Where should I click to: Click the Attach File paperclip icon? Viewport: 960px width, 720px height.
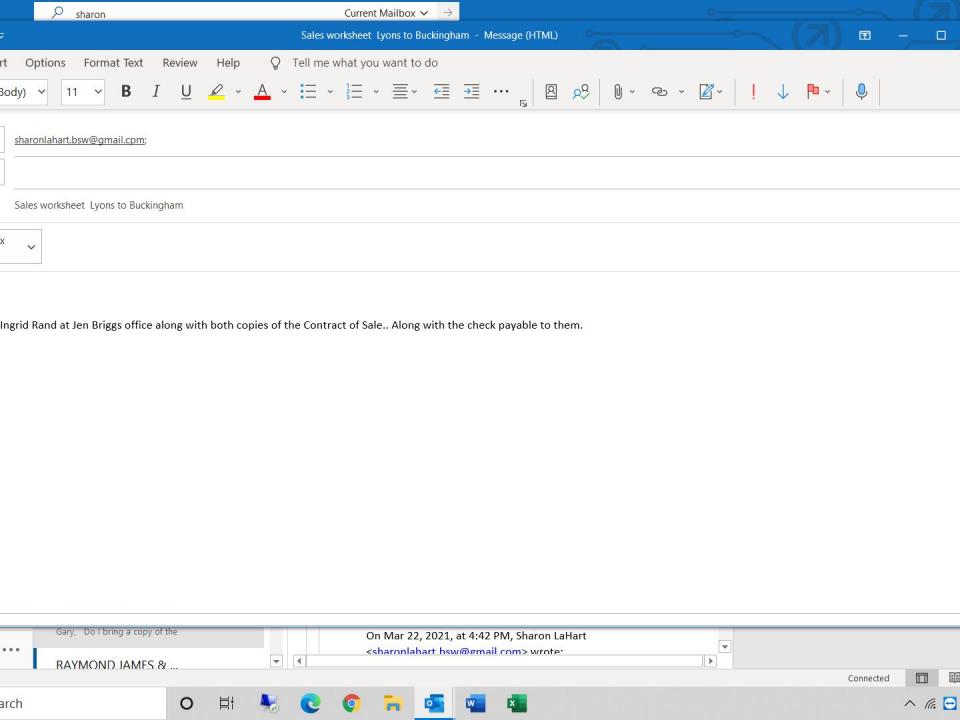[618, 92]
